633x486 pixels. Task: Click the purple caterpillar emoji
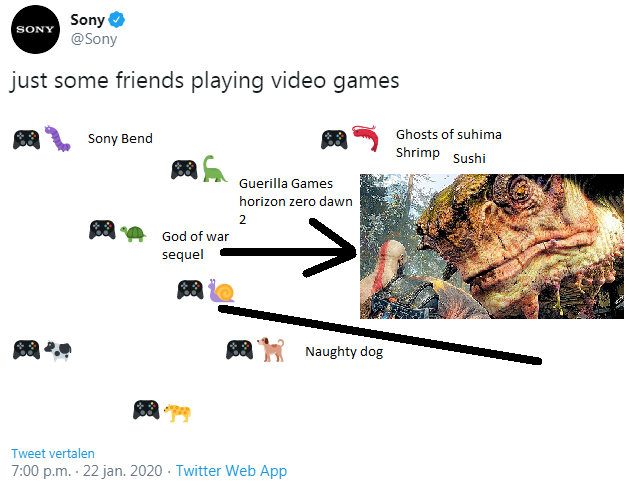tap(57, 138)
